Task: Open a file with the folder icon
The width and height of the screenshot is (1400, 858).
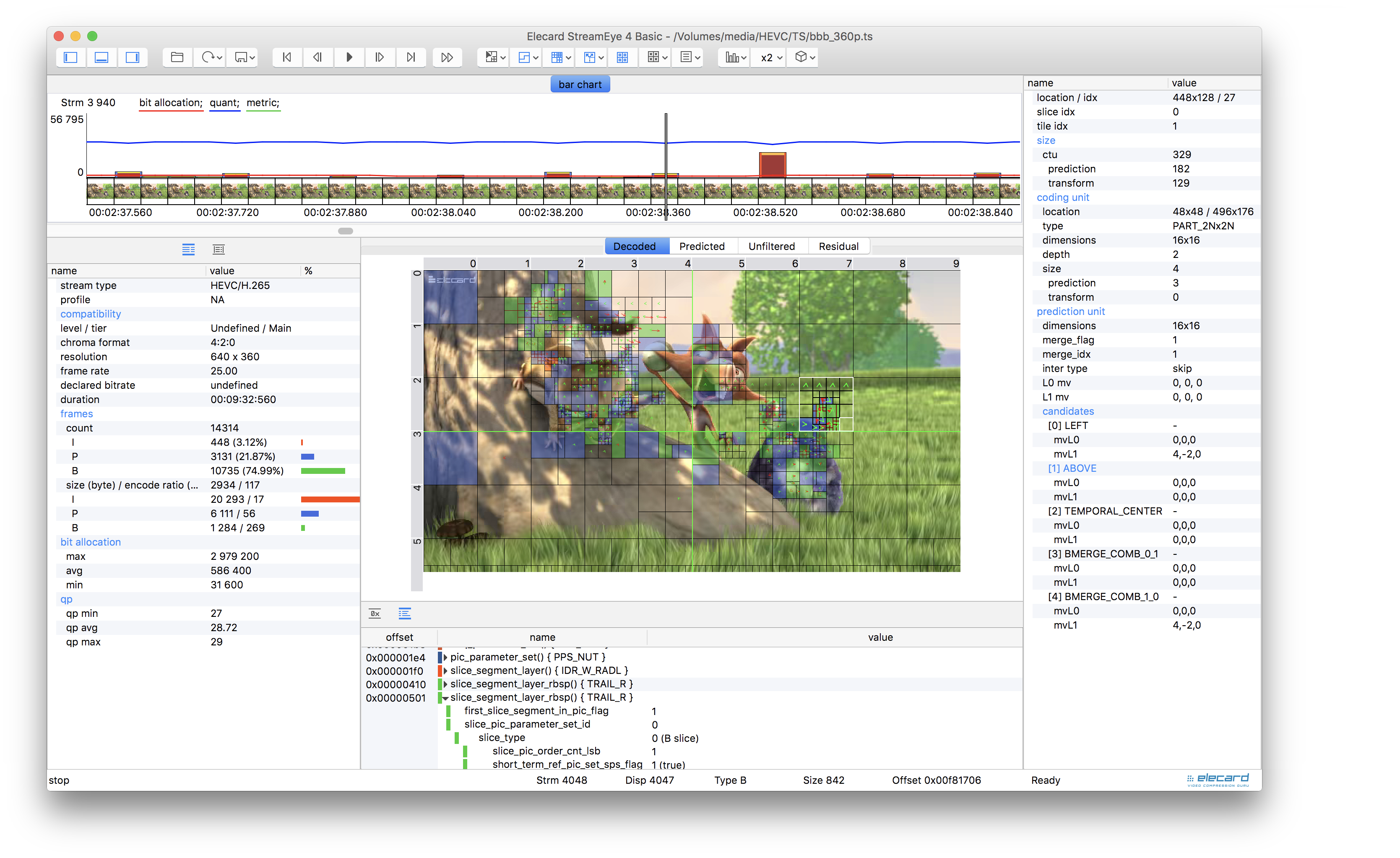Action: tap(177, 57)
